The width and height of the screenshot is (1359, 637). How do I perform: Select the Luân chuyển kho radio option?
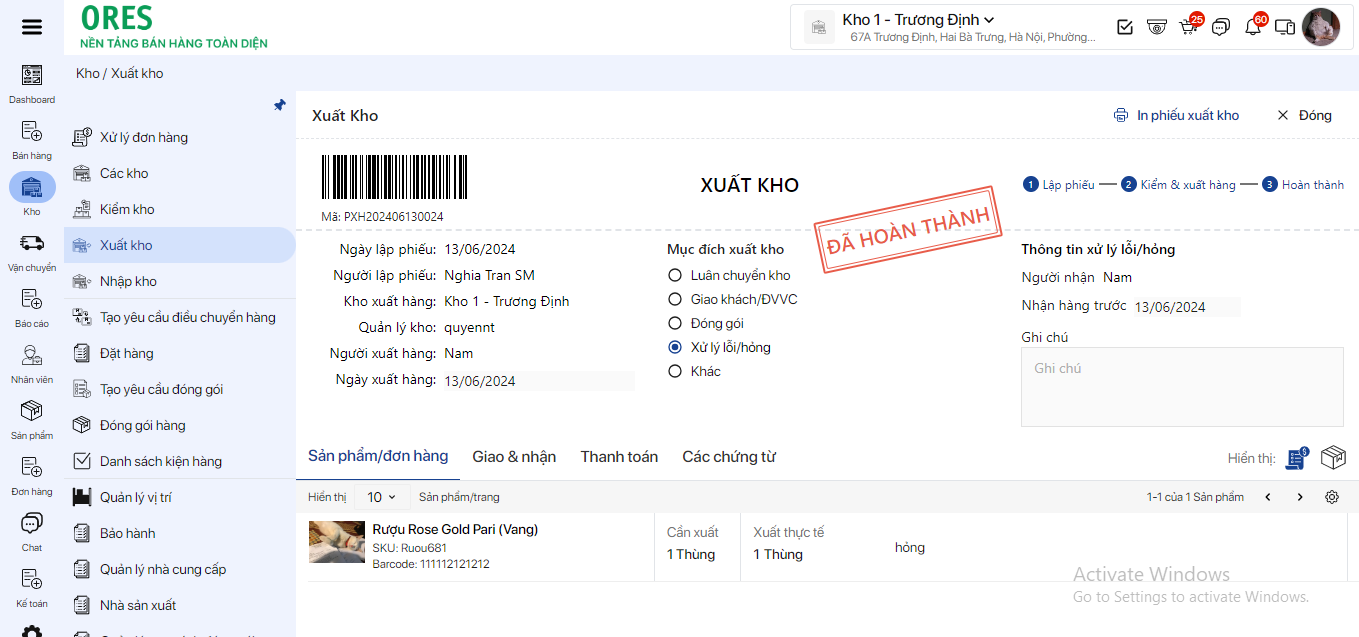click(x=675, y=275)
